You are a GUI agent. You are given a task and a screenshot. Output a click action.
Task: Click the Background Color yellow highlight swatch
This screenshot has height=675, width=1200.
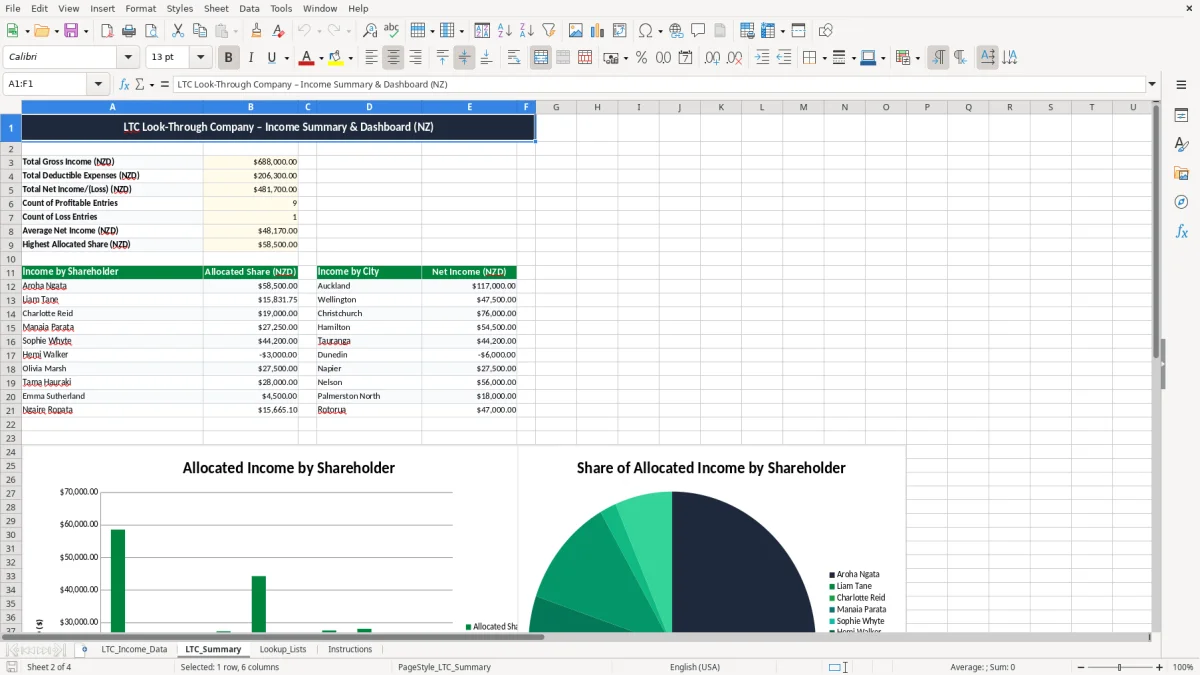pyautogui.click(x=335, y=58)
